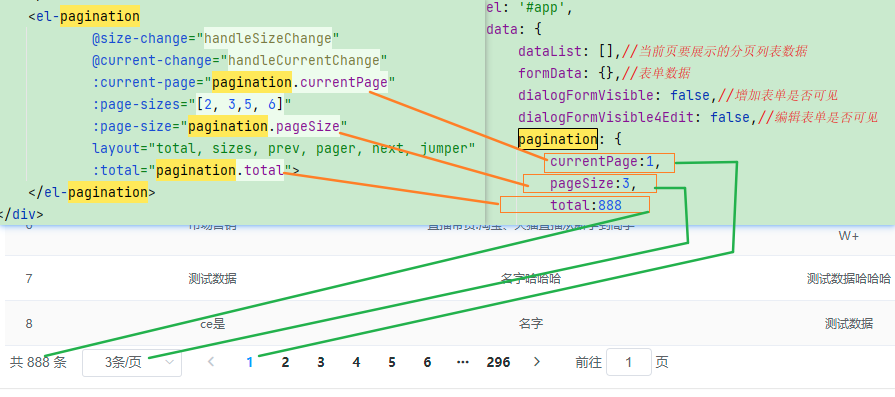Select page 6 in pager

(x=427, y=362)
